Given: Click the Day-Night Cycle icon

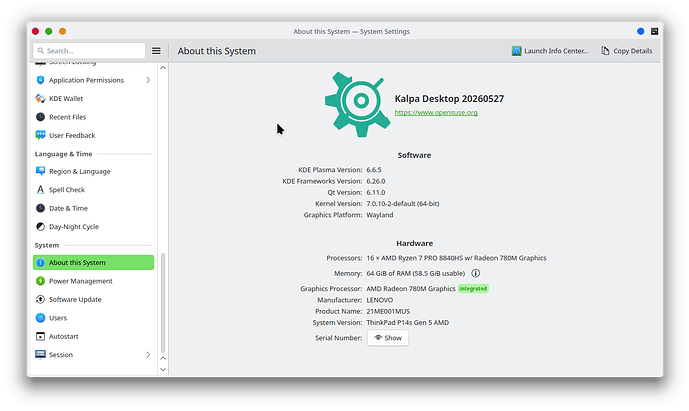Looking at the screenshot, I should tap(40, 226).
